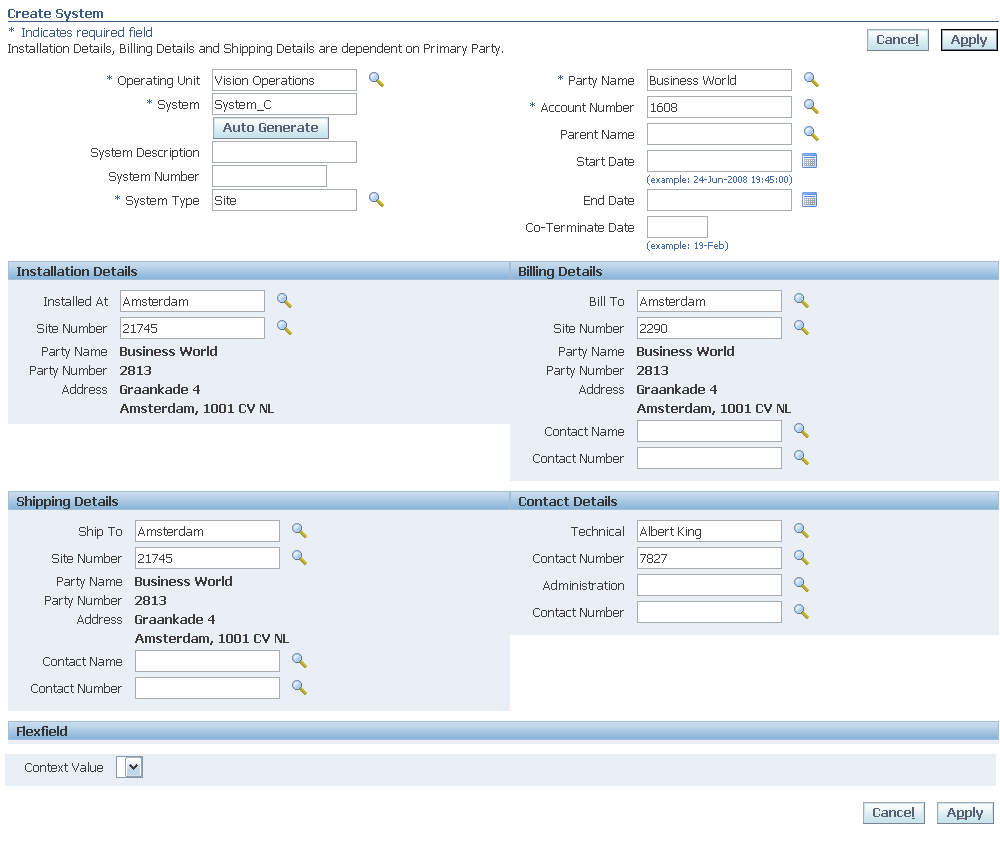The width and height of the screenshot is (1000, 844).
Task: Focus Billing Details Site Number field
Action: tap(709, 328)
